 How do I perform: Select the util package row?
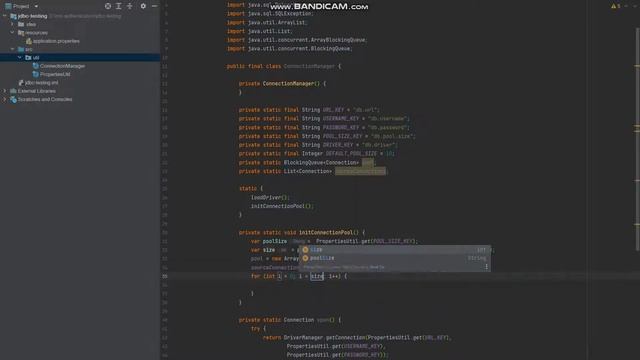point(80,58)
